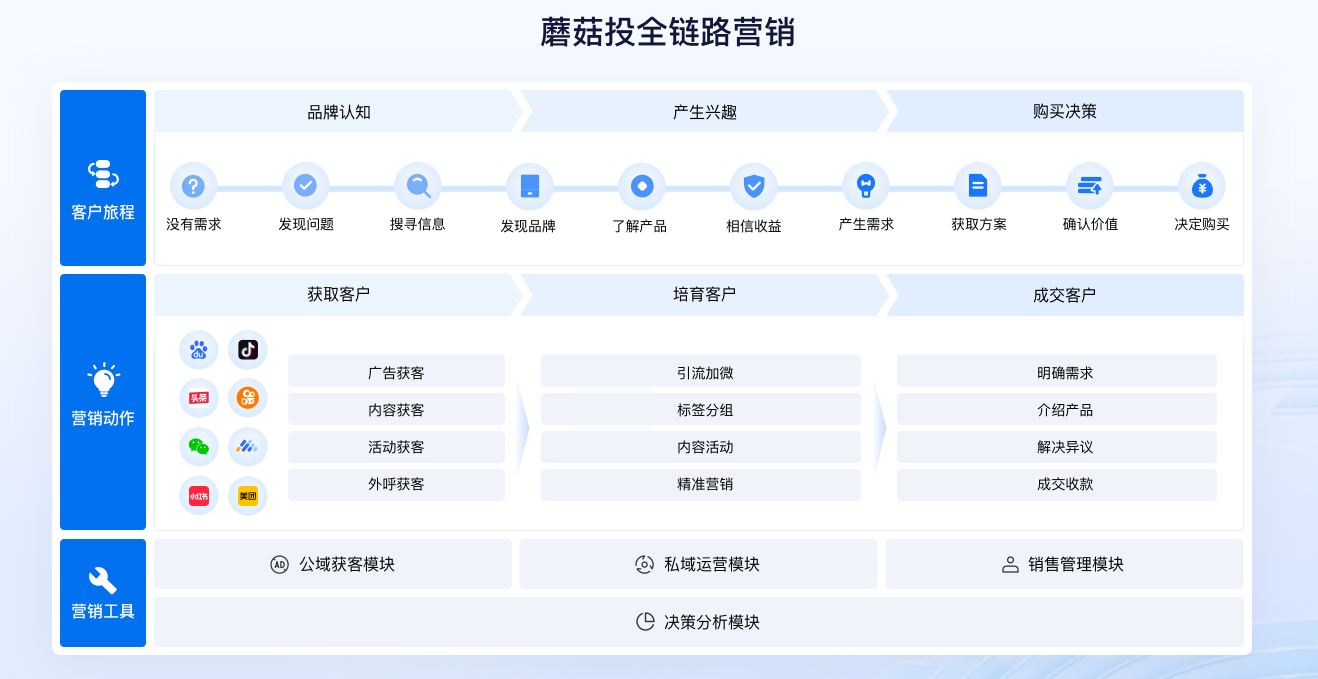Click the card icon above 确认价值
The image size is (1318, 679).
coord(1090,186)
